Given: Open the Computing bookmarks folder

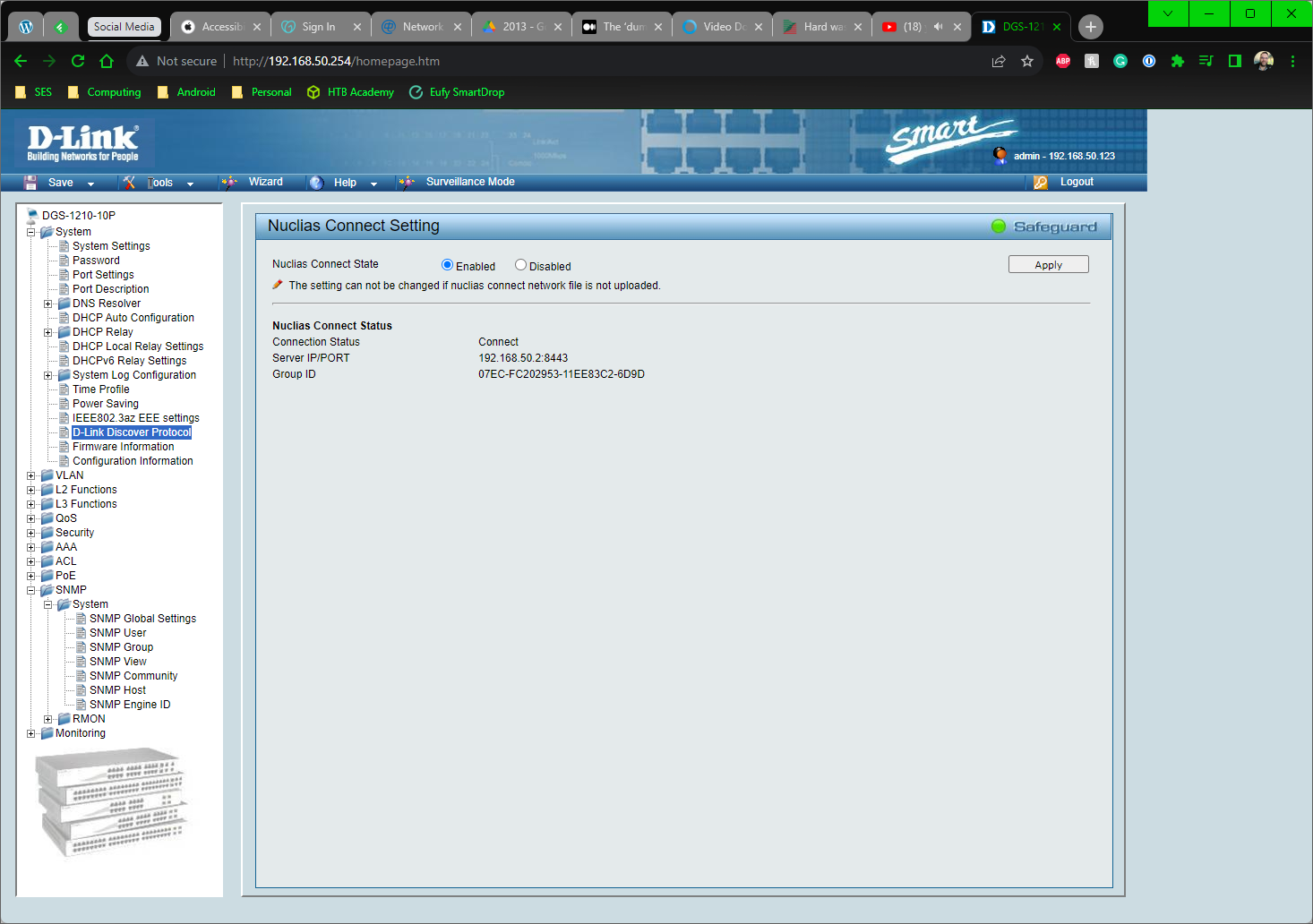Looking at the screenshot, I should click(104, 92).
